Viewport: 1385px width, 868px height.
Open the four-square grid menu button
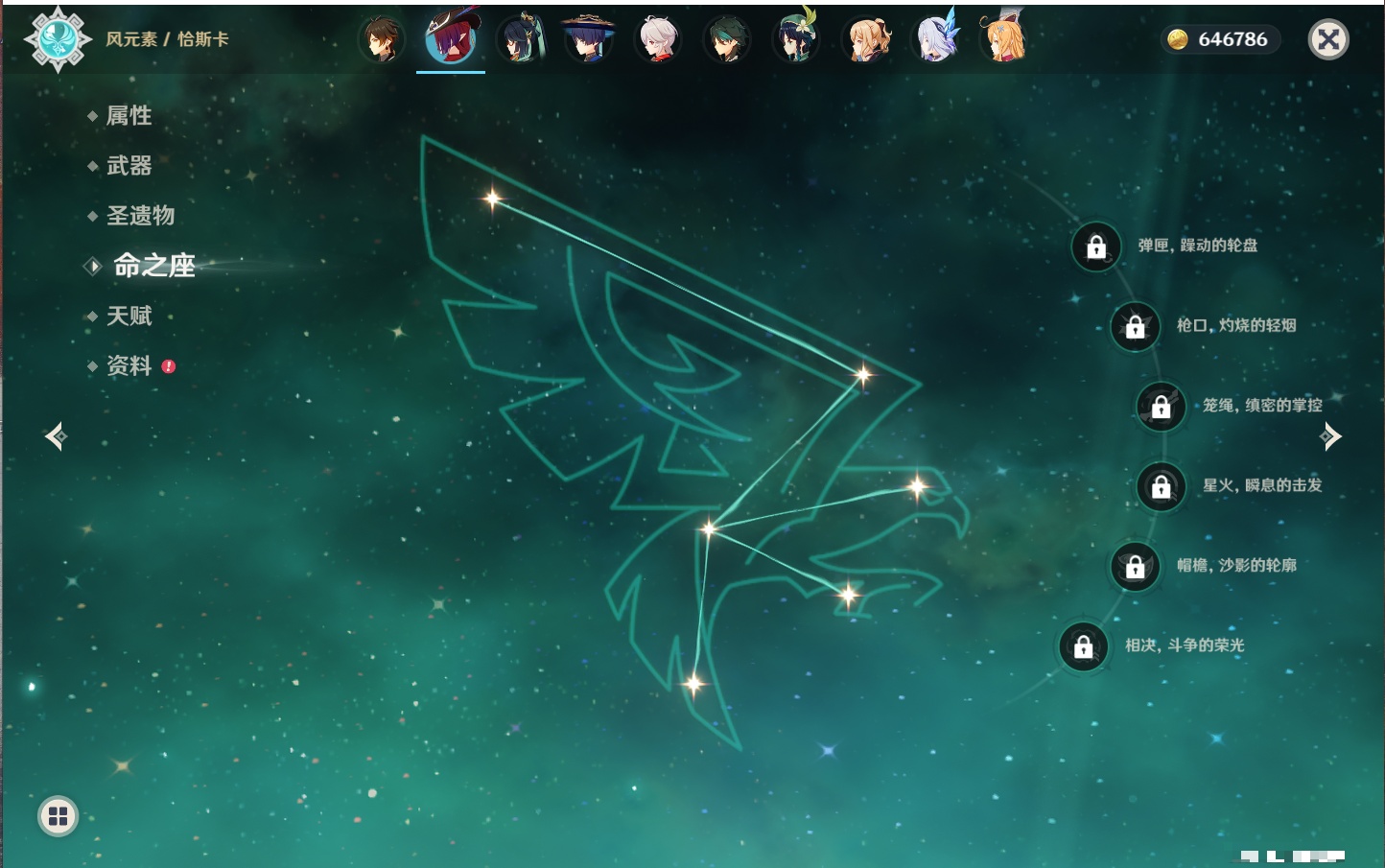[58, 816]
